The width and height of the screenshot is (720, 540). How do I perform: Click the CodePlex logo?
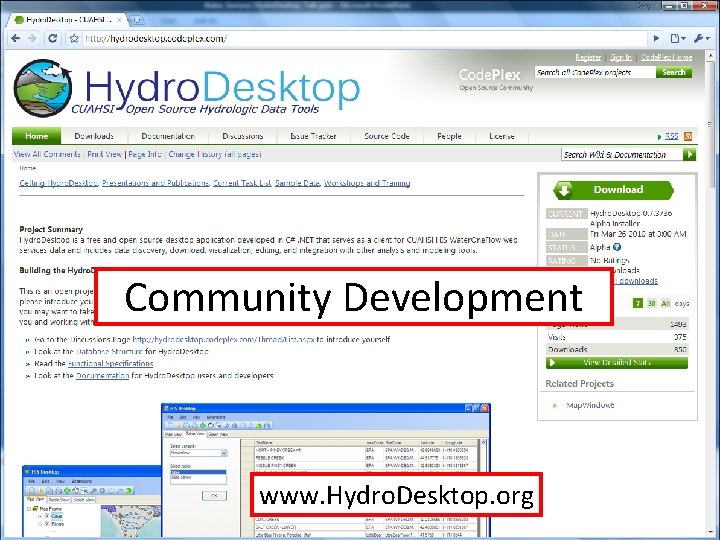tap(490, 75)
